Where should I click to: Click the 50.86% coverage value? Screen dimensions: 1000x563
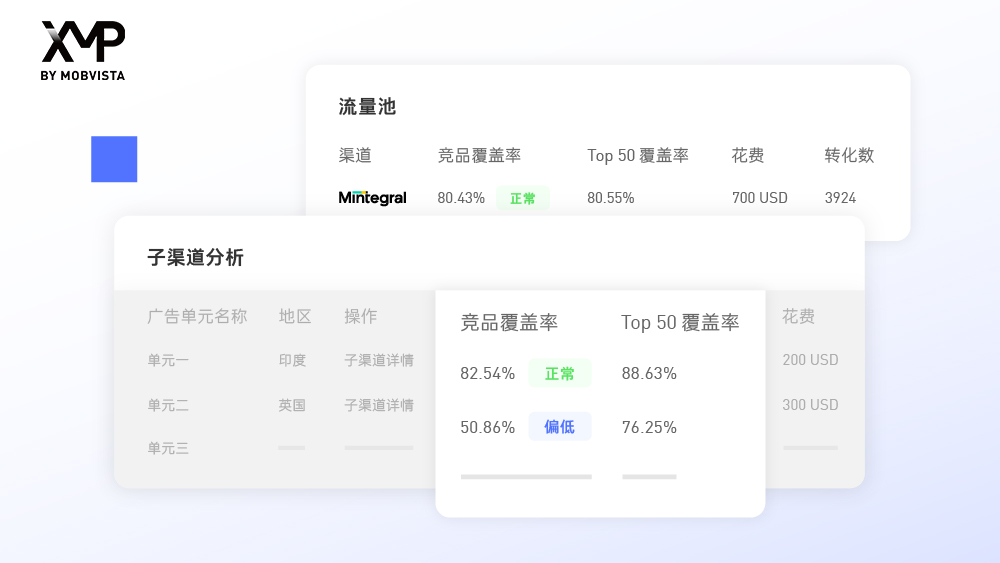click(487, 427)
